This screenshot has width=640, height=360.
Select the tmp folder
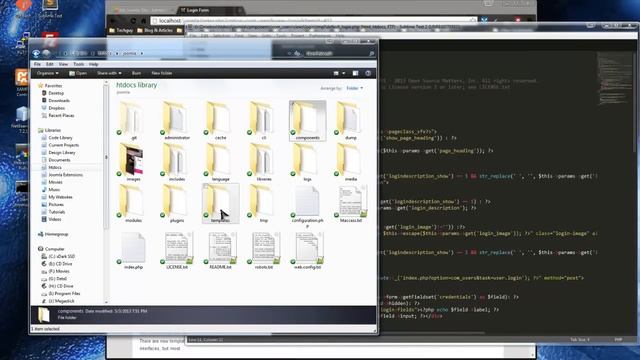[x=264, y=204]
